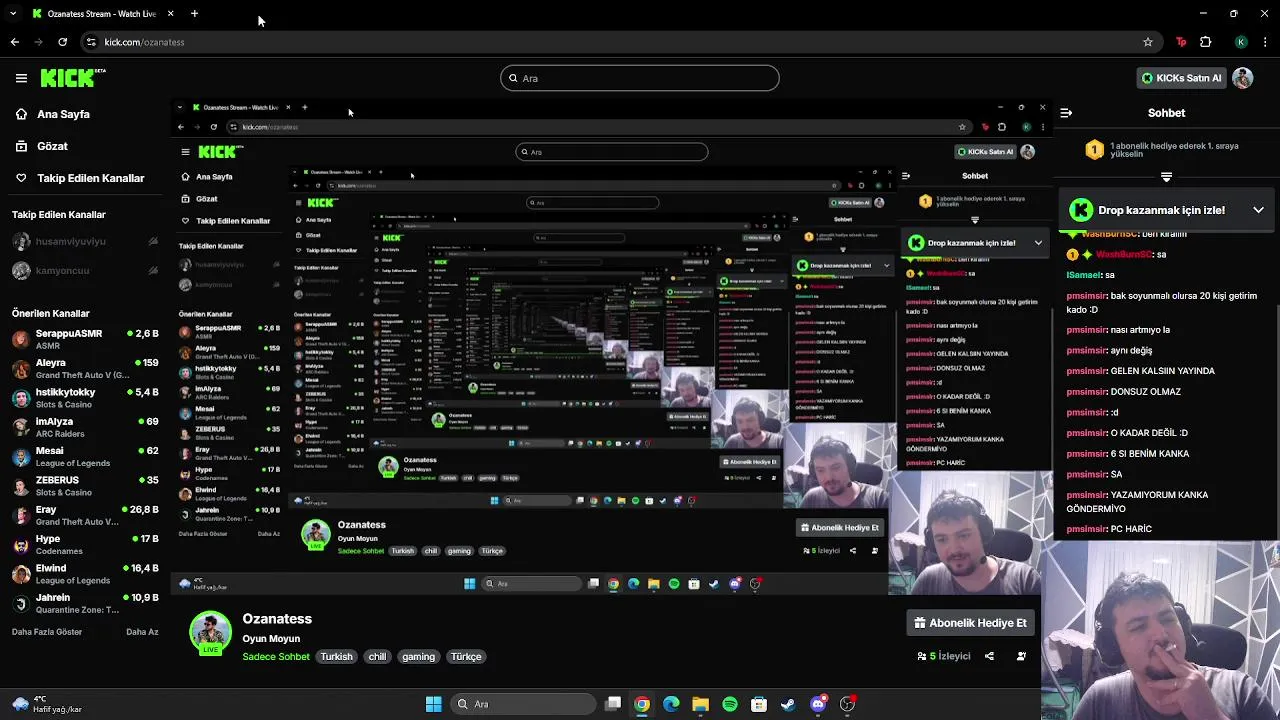Viewport: 1280px width, 720px height.
Task: Select the chill stream tag
Action: click(377, 657)
